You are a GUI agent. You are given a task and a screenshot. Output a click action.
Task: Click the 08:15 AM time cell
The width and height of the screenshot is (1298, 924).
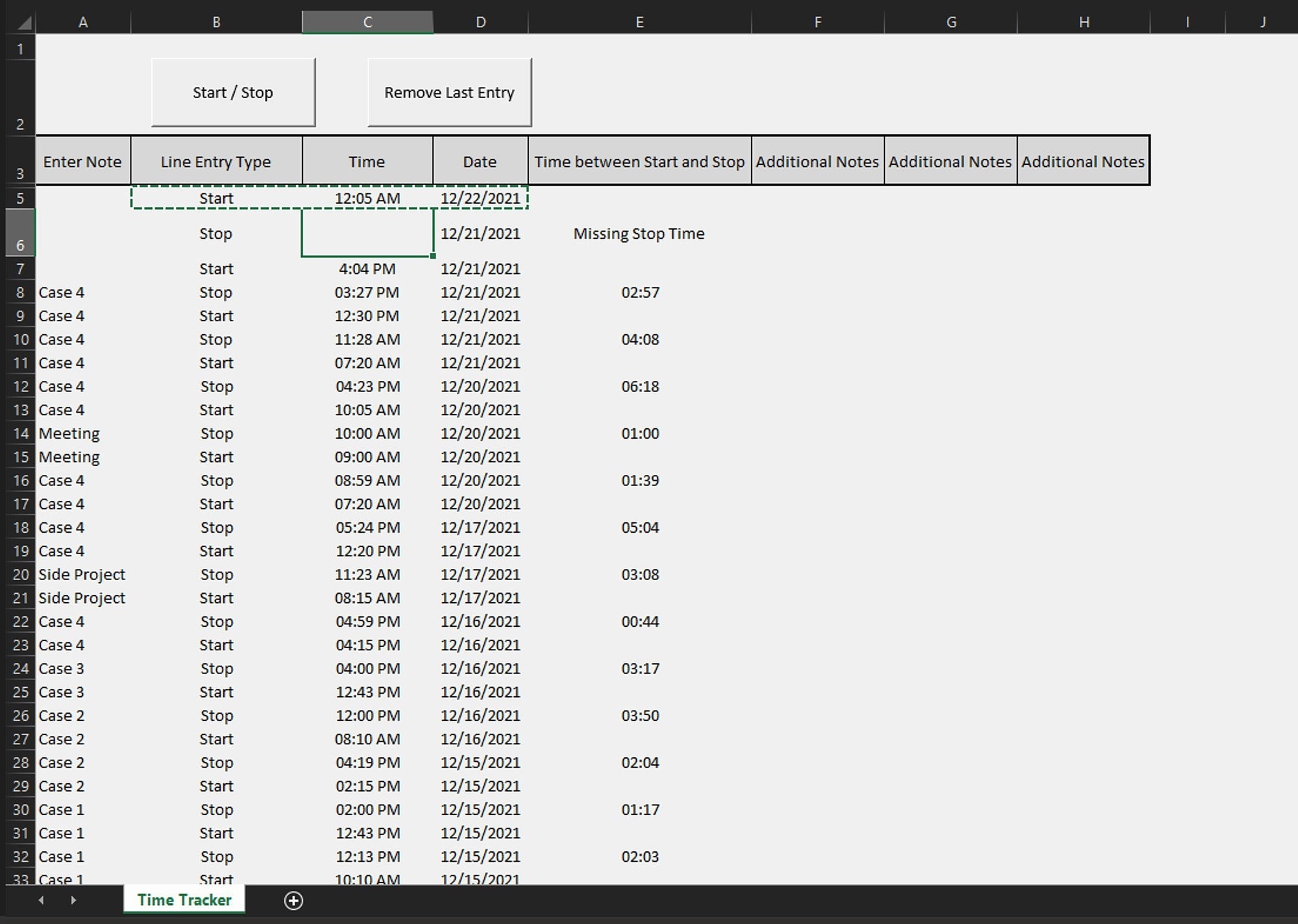pos(367,598)
